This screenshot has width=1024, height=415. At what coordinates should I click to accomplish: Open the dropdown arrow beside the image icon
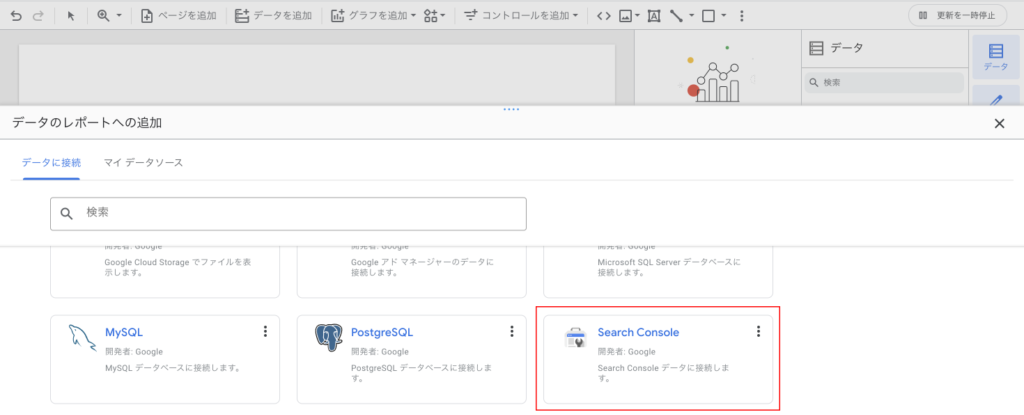coord(637,16)
